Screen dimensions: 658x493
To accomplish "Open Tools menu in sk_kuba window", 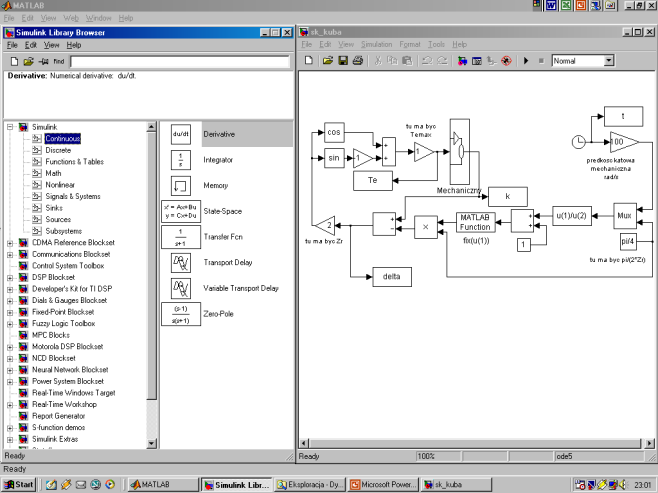I will click(436, 44).
